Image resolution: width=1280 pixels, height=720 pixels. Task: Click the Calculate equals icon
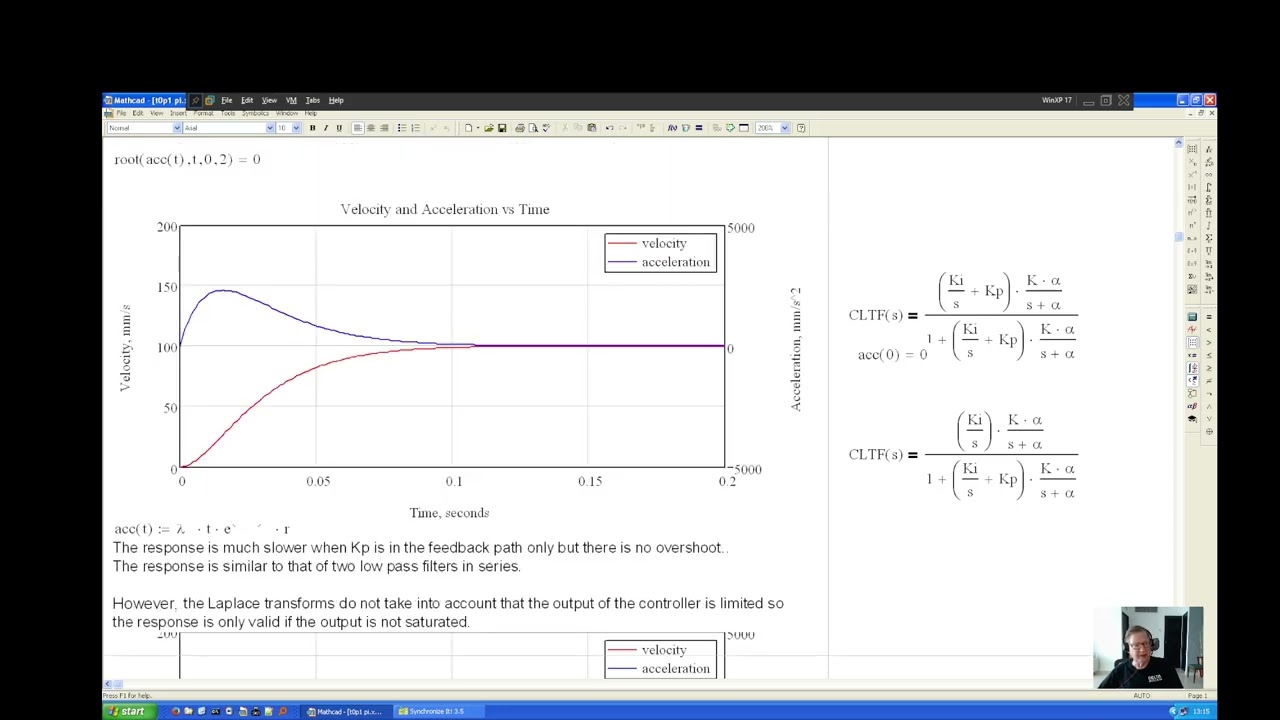[699, 127]
